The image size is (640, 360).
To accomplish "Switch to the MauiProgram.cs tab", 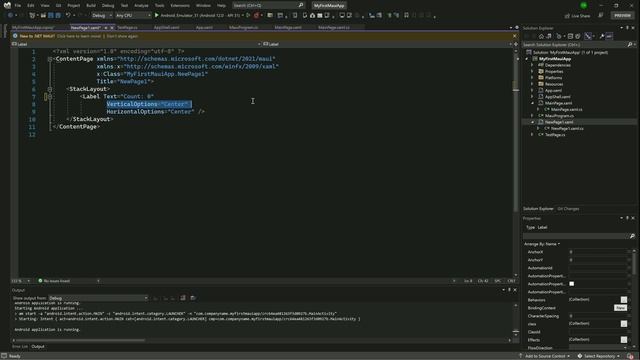I will tap(243, 28).
